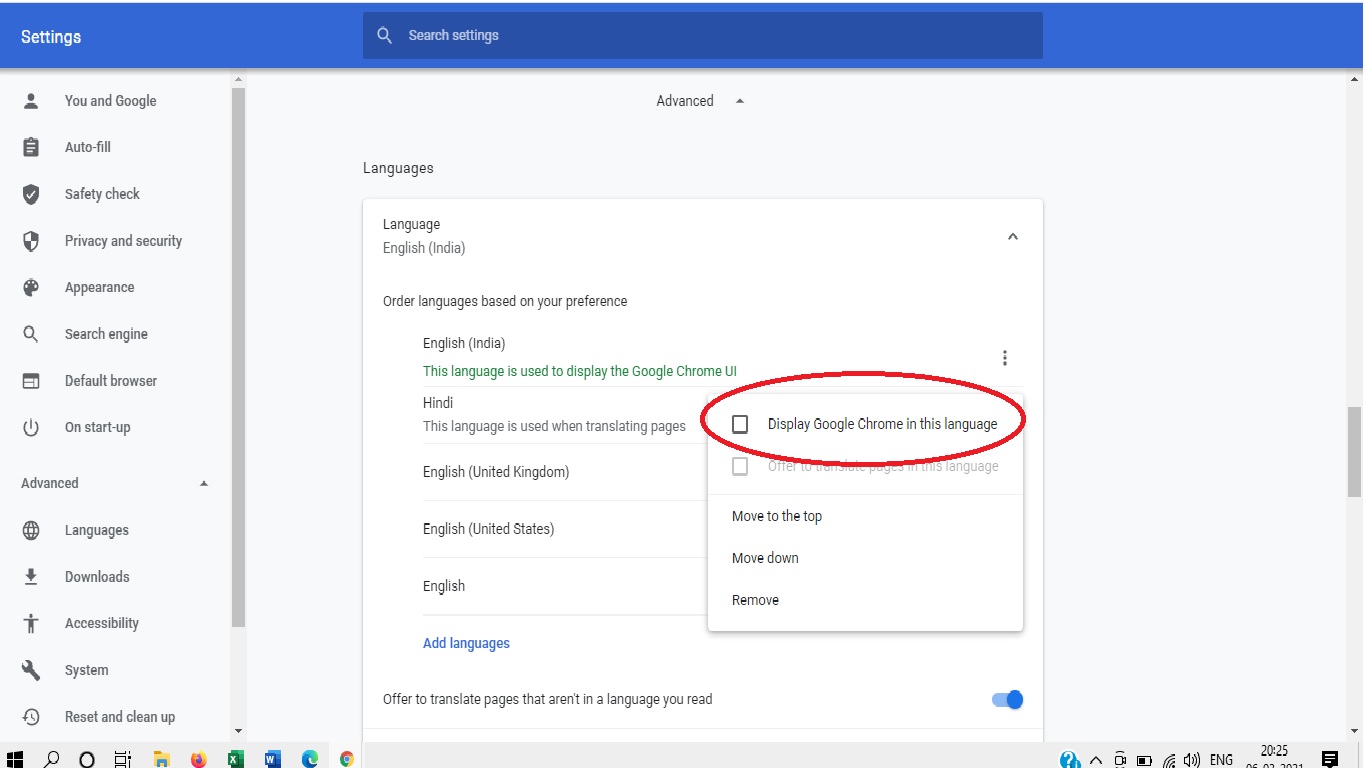
Task: Collapse the sidebar Advanced section
Action: [204, 483]
